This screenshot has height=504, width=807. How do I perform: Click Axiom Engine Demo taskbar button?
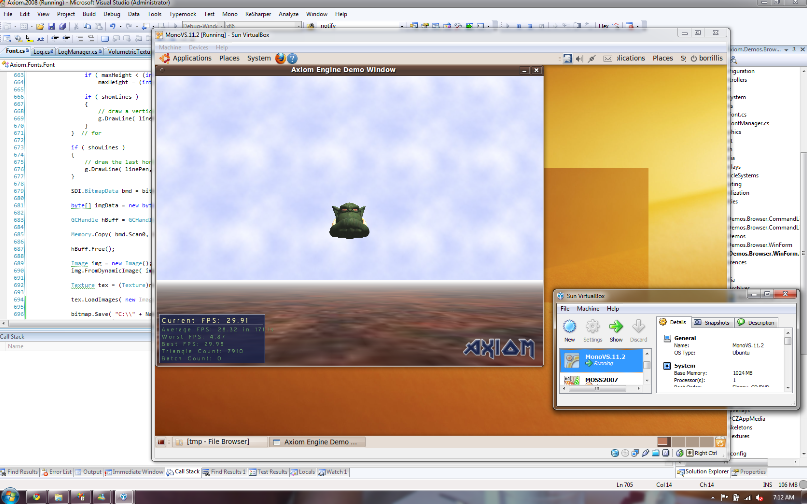pyautogui.click(x=318, y=442)
